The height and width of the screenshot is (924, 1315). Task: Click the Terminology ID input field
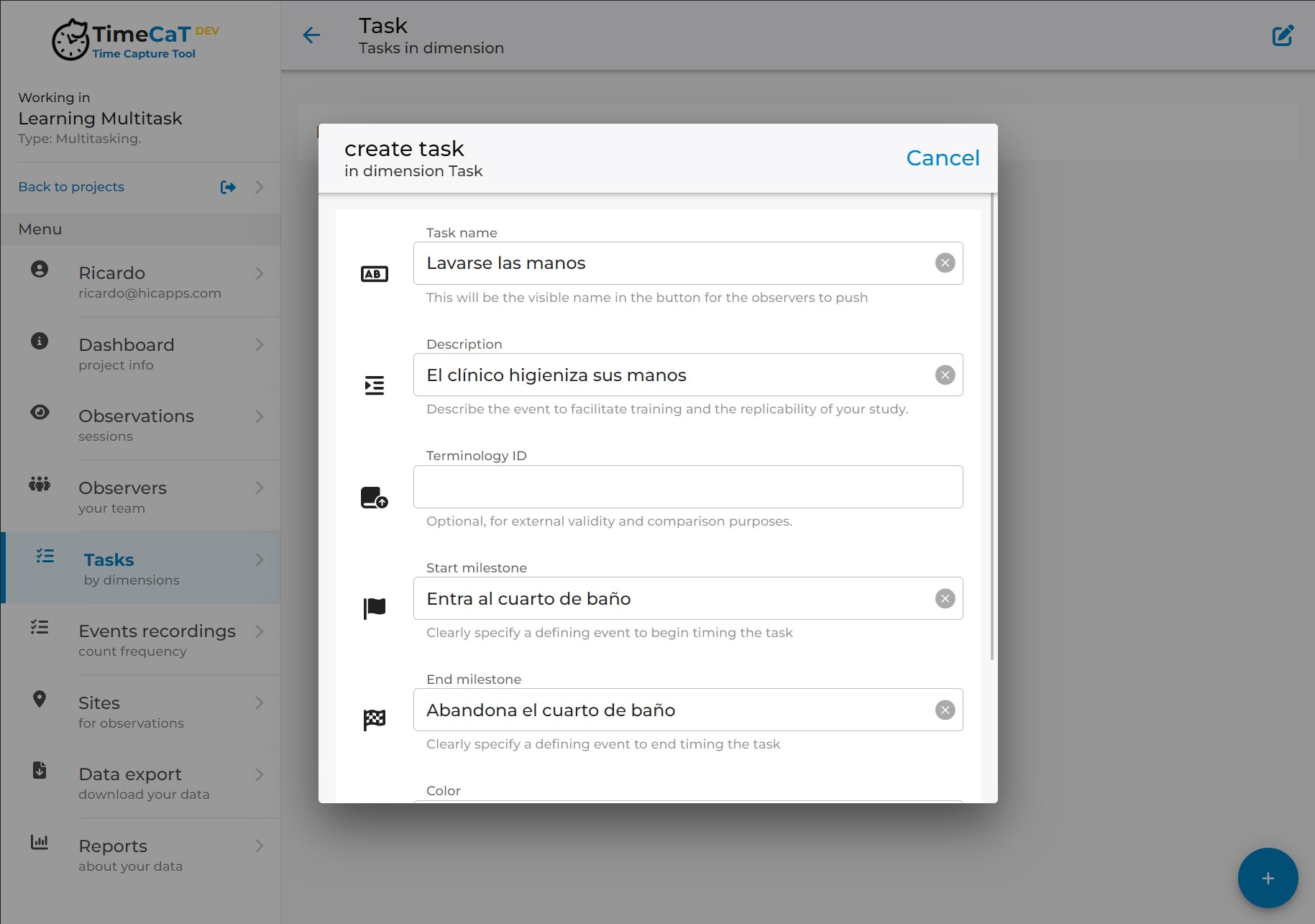click(687, 487)
